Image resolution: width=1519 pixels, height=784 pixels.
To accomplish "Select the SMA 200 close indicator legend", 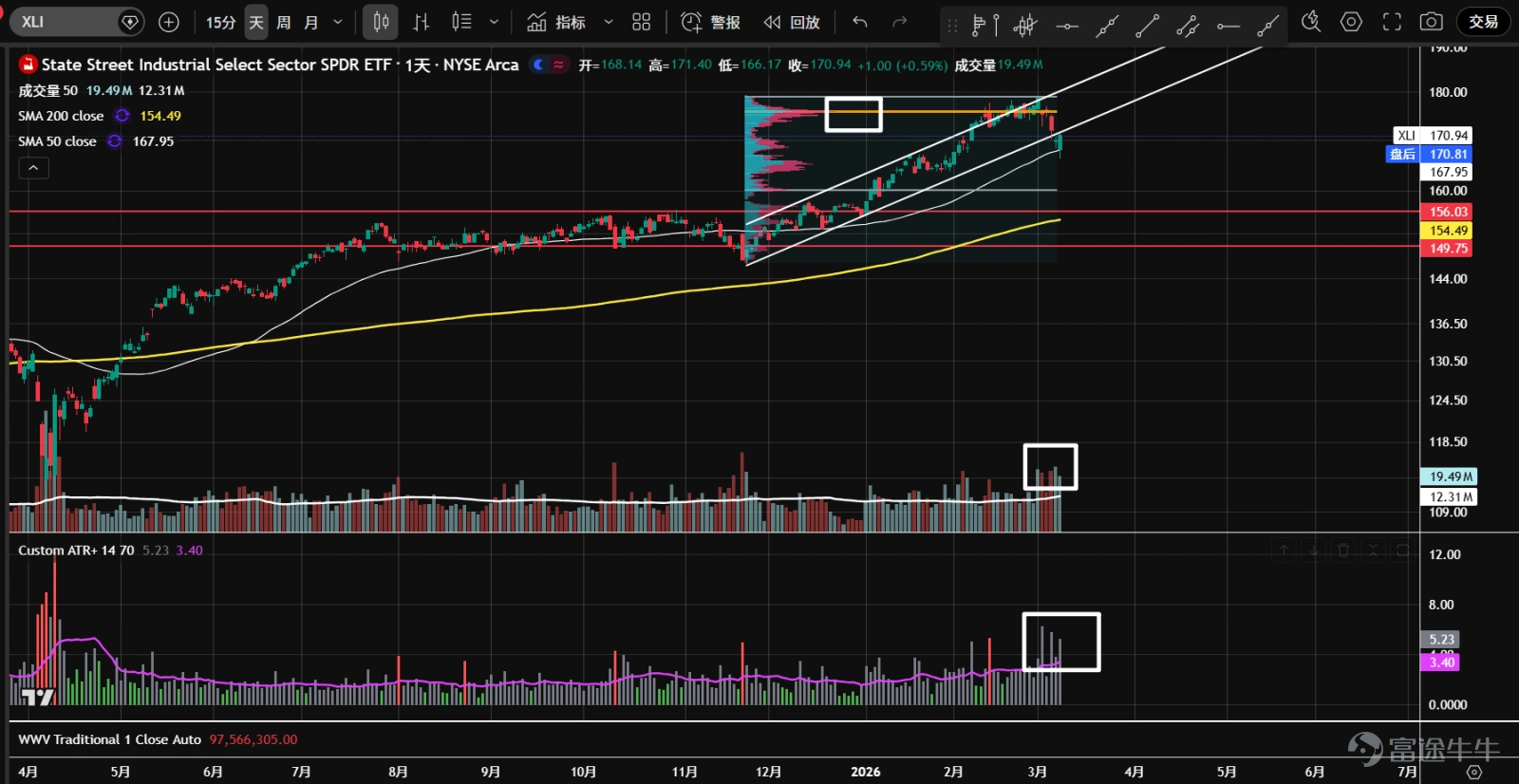I will tap(61, 116).
